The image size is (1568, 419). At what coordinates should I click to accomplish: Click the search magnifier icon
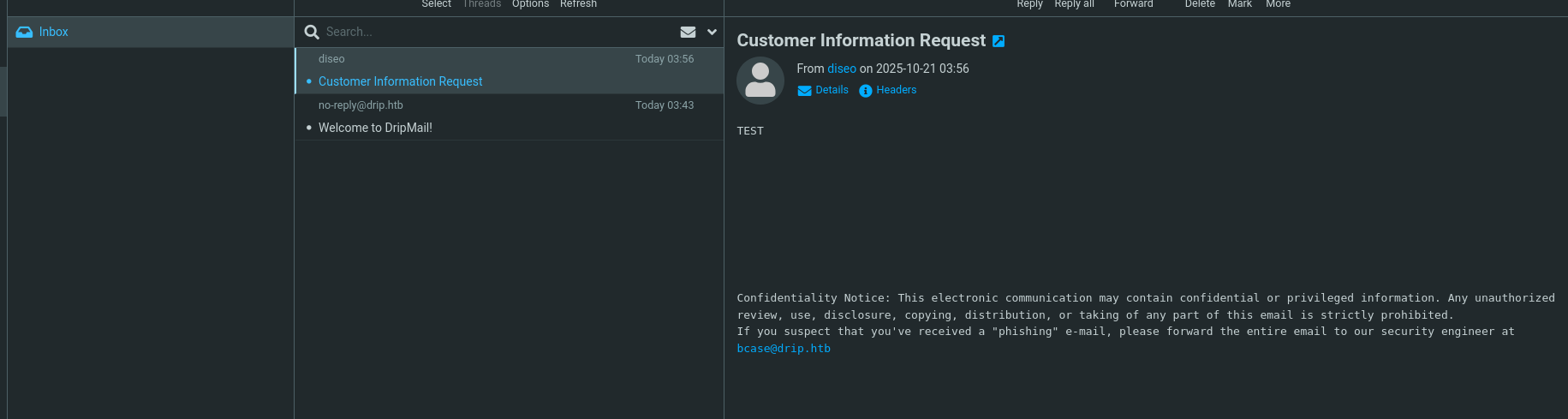tap(312, 32)
